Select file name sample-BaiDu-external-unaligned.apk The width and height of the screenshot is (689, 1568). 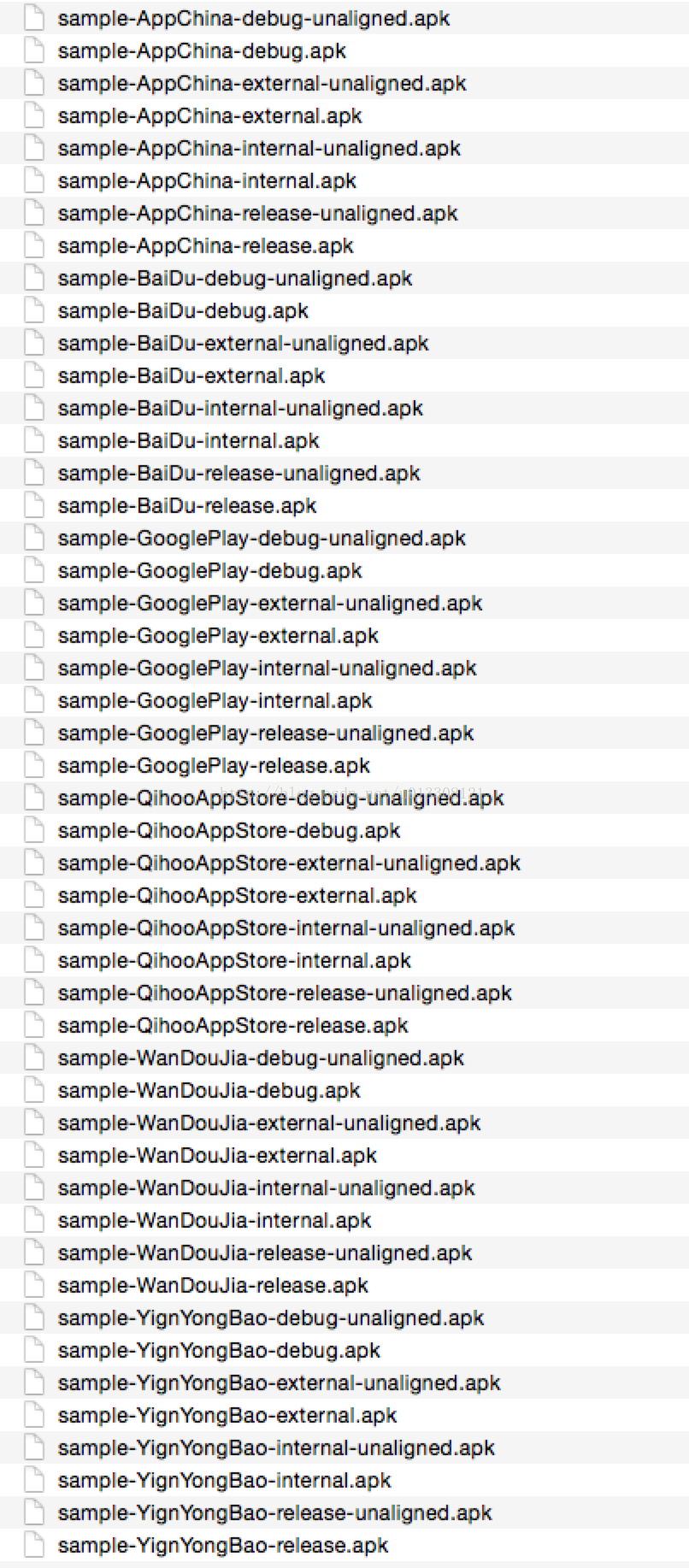click(x=243, y=344)
